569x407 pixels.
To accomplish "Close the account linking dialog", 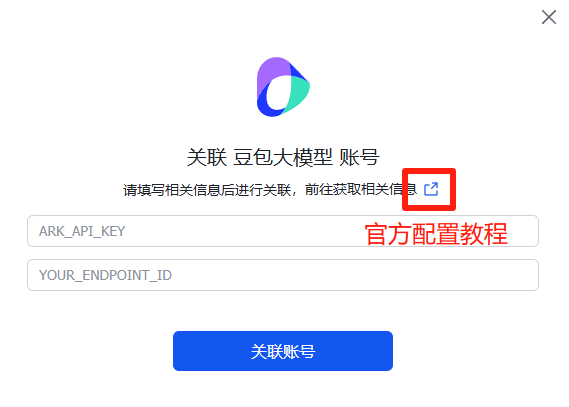I will [x=549, y=17].
